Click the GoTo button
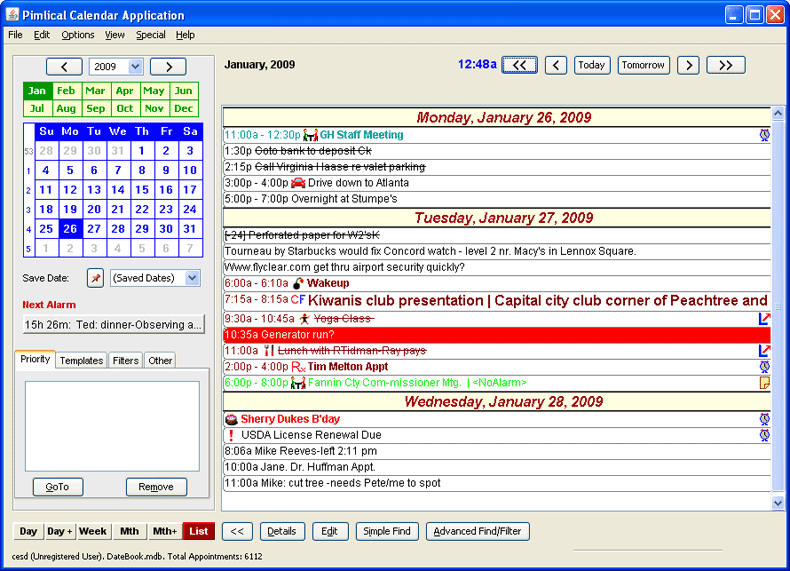Image resolution: width=790 pixels, height=571 pixels. 57,487
